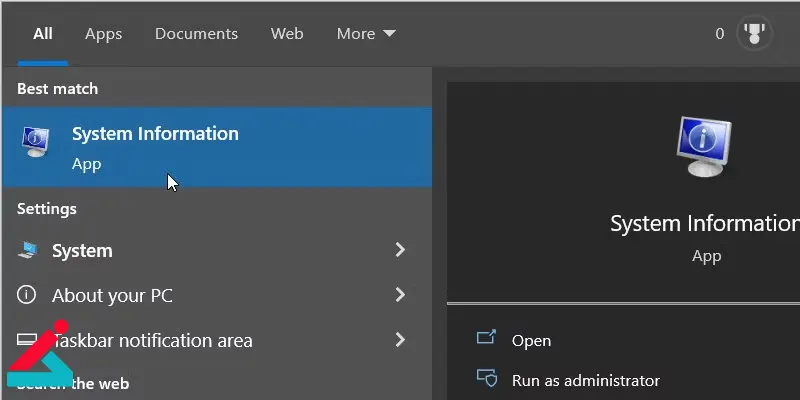Click the rewards points count 0
The image size is (800, 400).
point(719,34)
